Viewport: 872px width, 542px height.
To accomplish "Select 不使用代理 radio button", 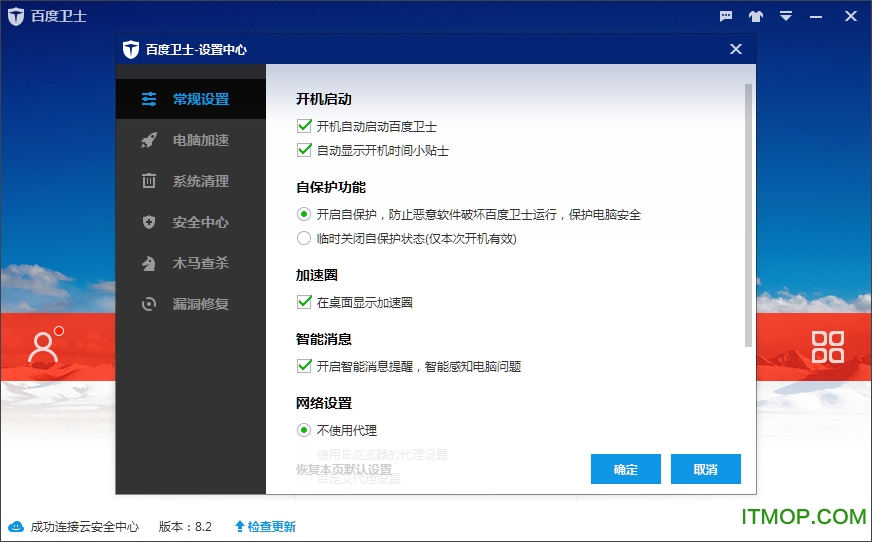I will pyautogui.click(x=304, y=430).
